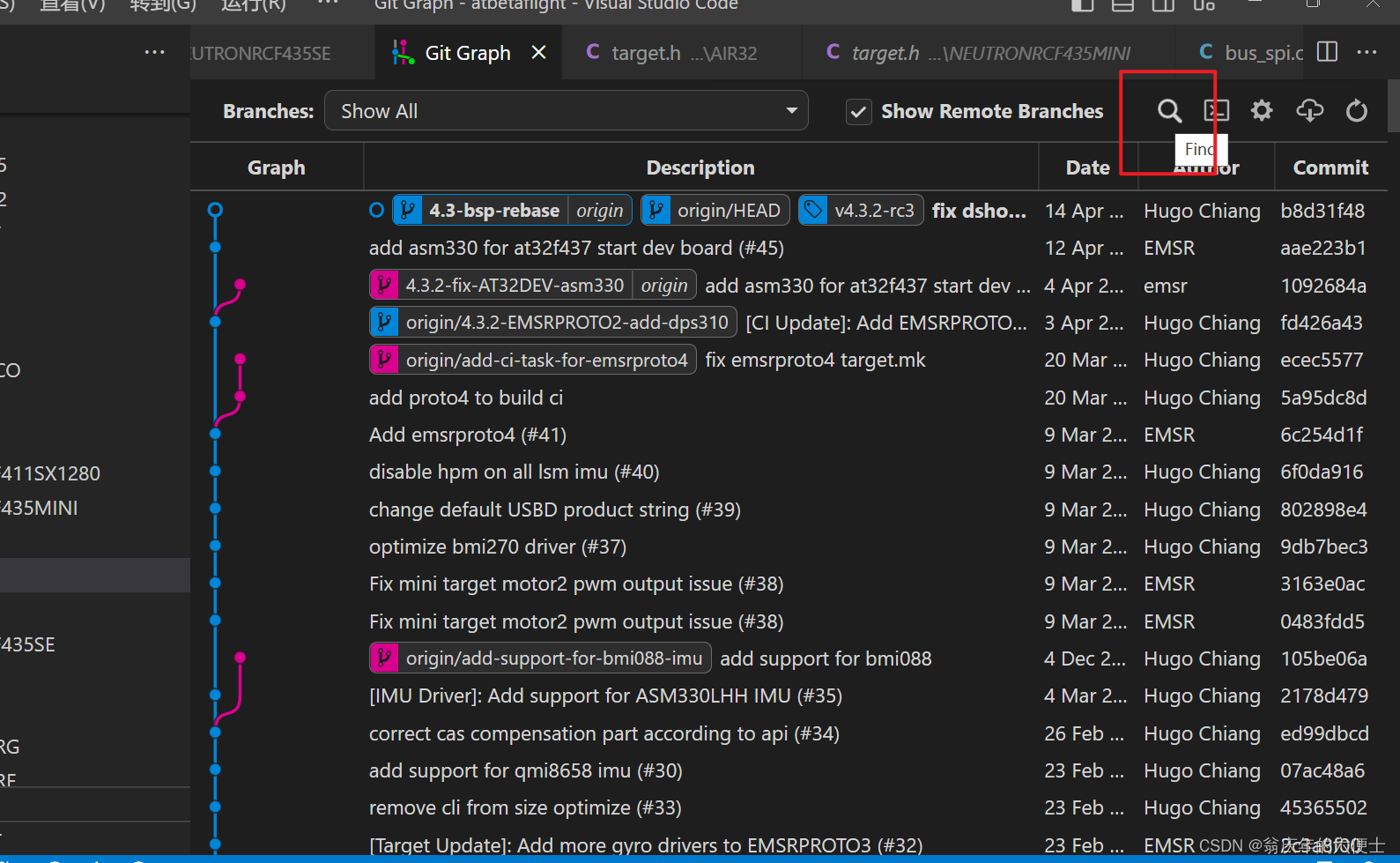Open the Git Graph terminal icon
This screenshot has height=863, width=1400.
click(x=1216, y=111)
